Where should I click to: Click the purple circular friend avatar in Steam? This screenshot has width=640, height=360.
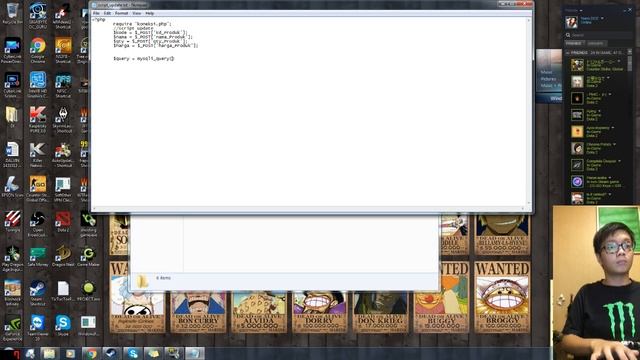coord(577,181)
